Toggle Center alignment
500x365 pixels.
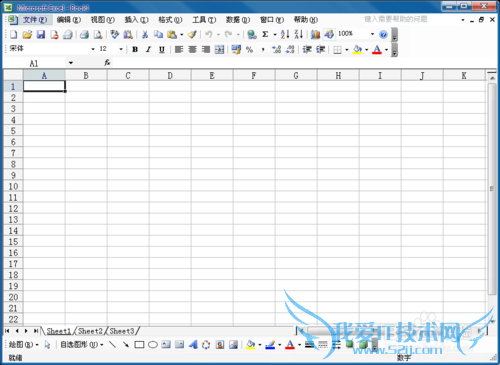click(192, 50)
